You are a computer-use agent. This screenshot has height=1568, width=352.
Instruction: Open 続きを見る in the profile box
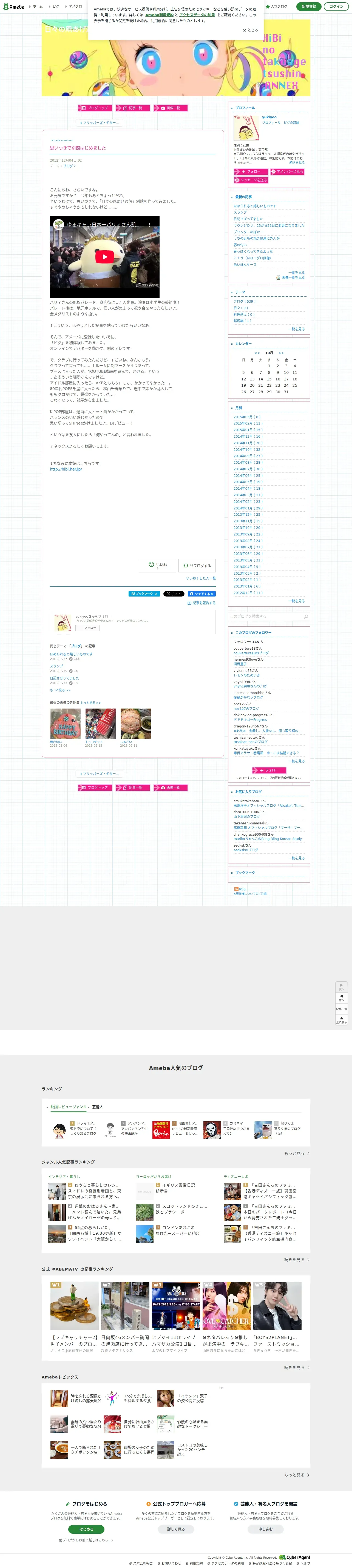[x=297, y=162]
